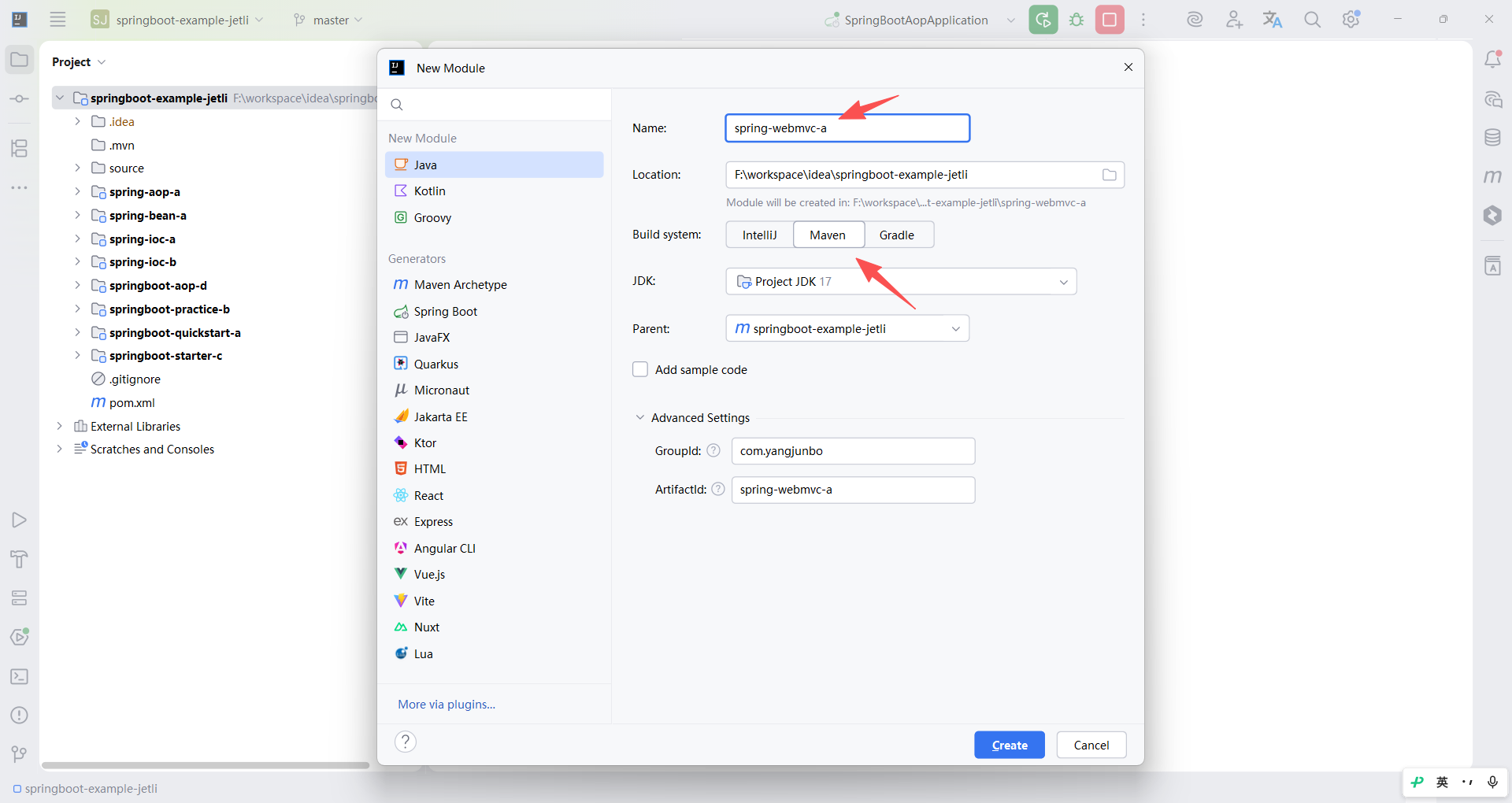Open the Translation plugin icon
The width and height of the screenshot is (1512, 803).
point(1273,20)
